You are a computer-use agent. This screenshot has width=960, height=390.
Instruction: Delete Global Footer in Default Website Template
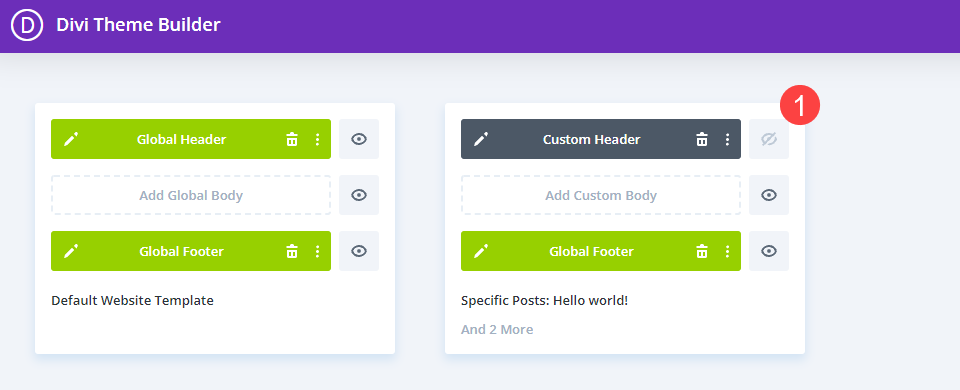tap(292, 251)
